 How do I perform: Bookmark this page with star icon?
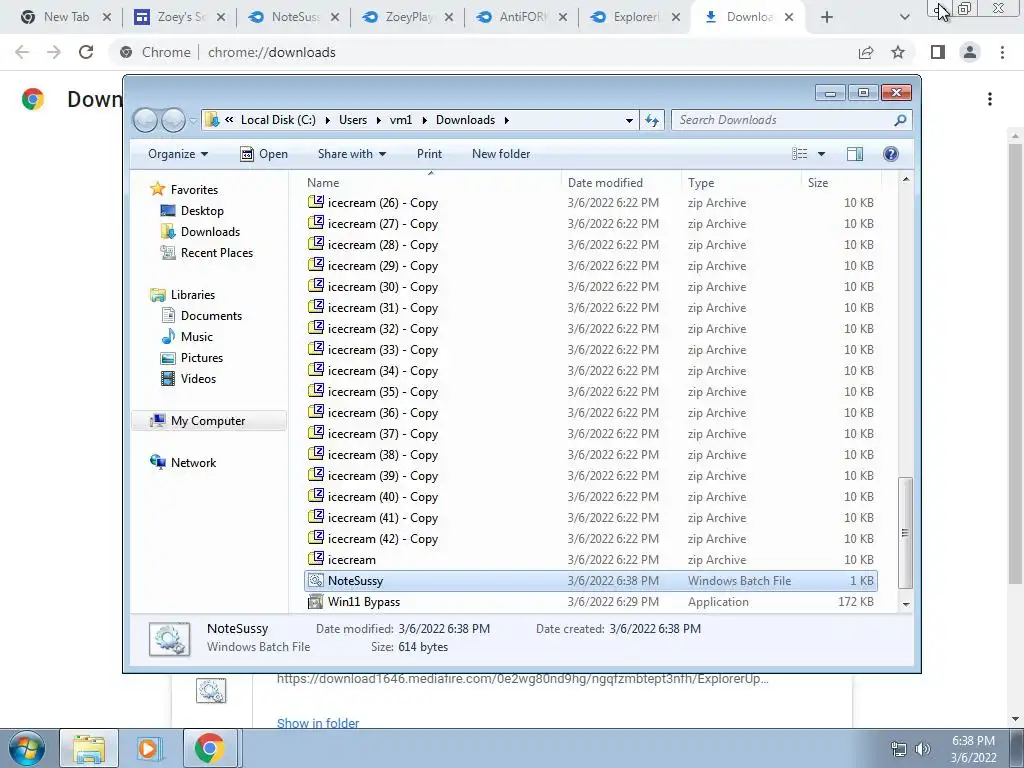[x=898, y=52]
